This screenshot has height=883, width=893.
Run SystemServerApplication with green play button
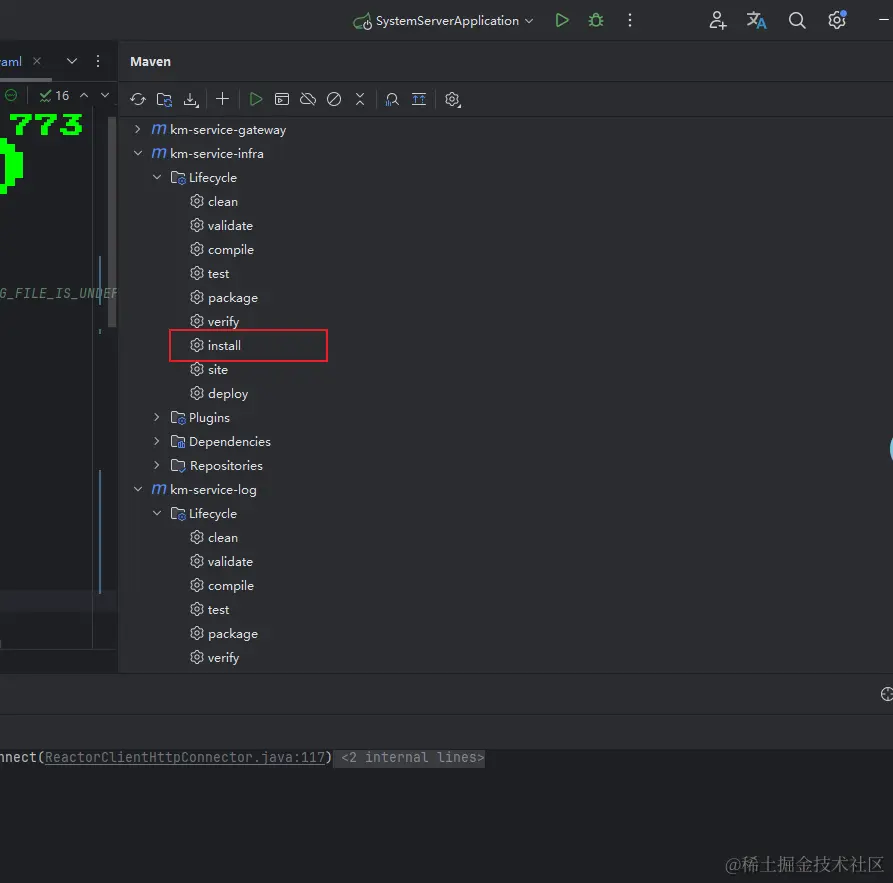coord(562,21)
